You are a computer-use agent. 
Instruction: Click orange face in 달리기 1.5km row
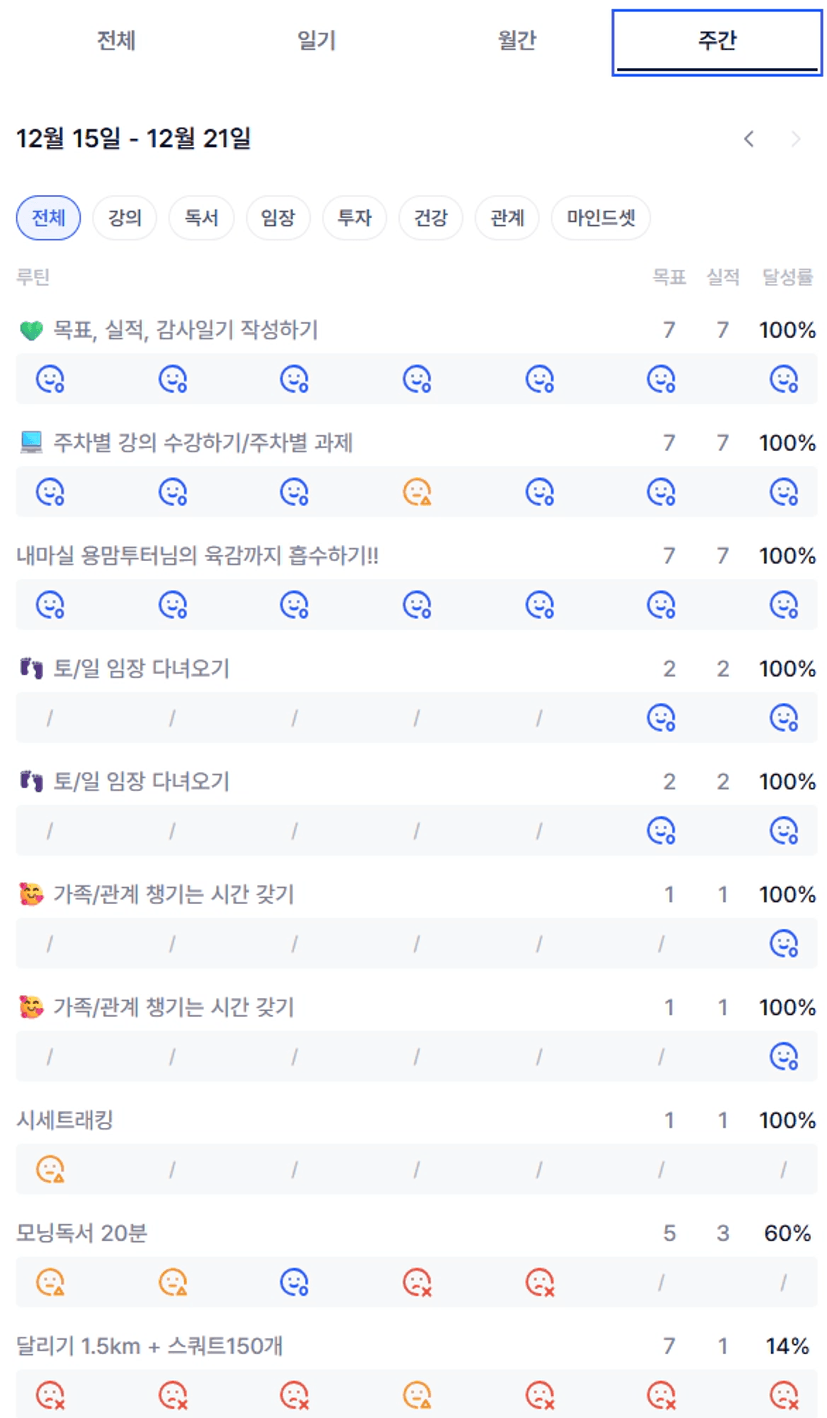point(417,1393)
